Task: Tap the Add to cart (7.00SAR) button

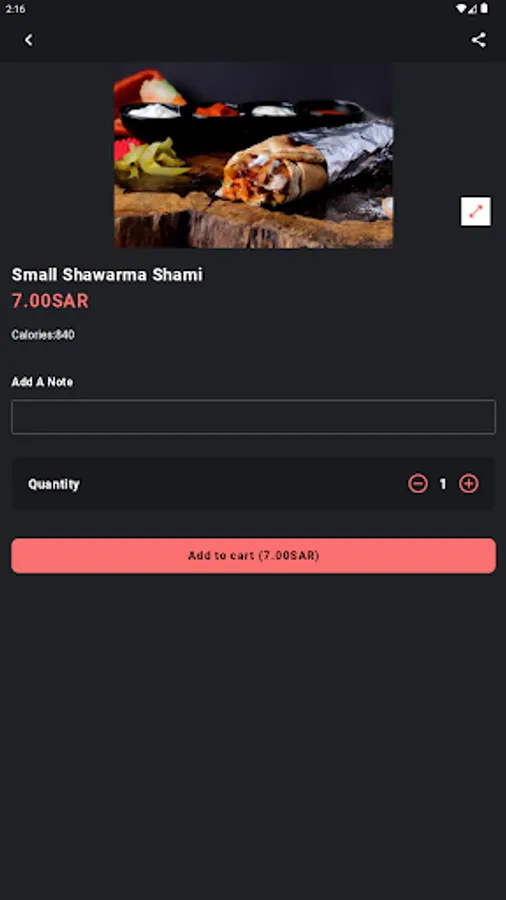Action: pos(254,555)
